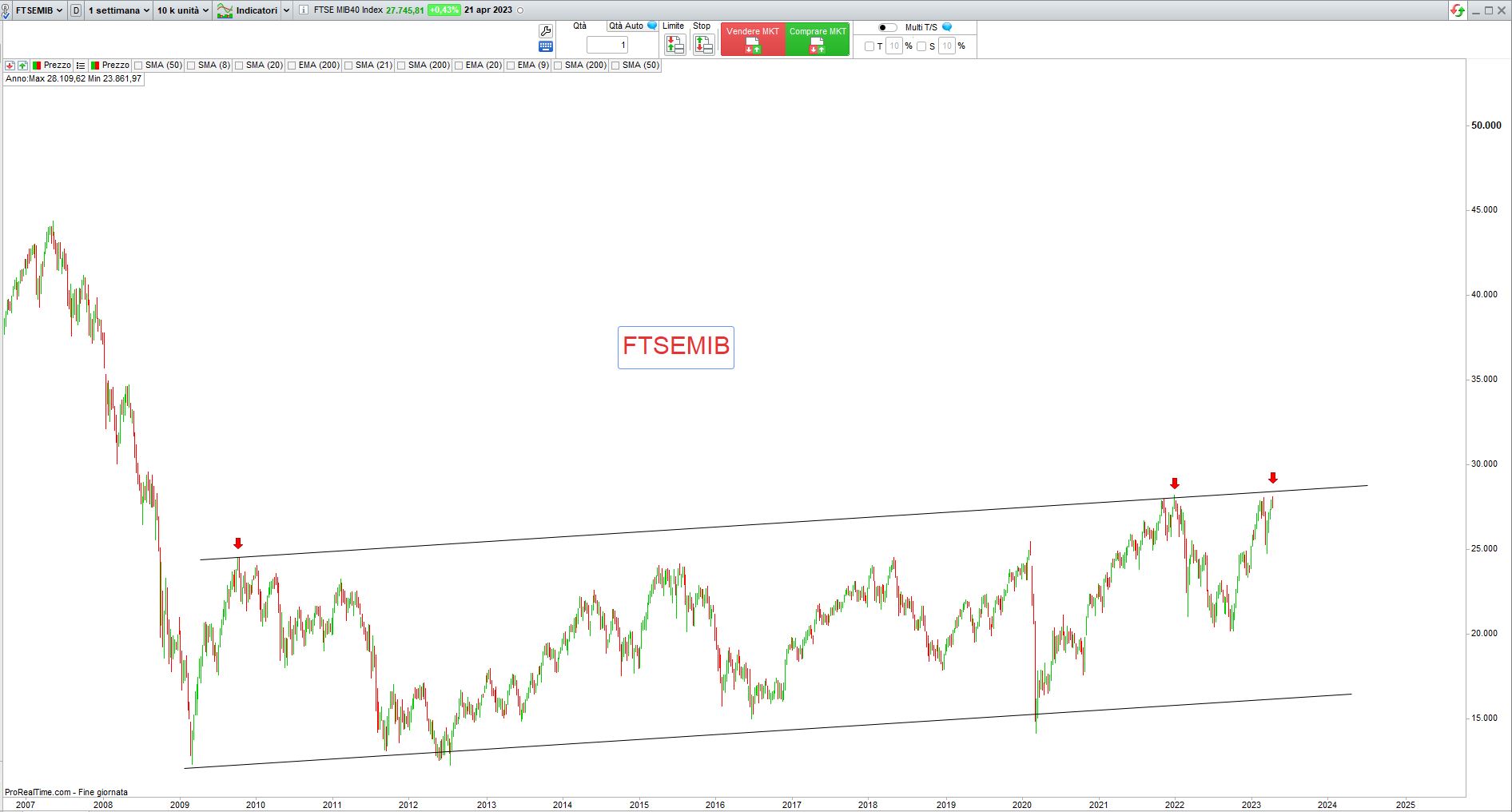
Task: Click the +0,43% change badge
Action: pyautogui.click(x=444, y=10)
